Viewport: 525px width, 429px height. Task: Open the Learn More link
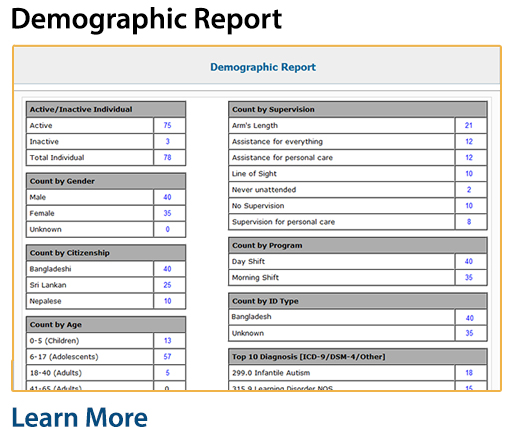[x=79, y=418]
